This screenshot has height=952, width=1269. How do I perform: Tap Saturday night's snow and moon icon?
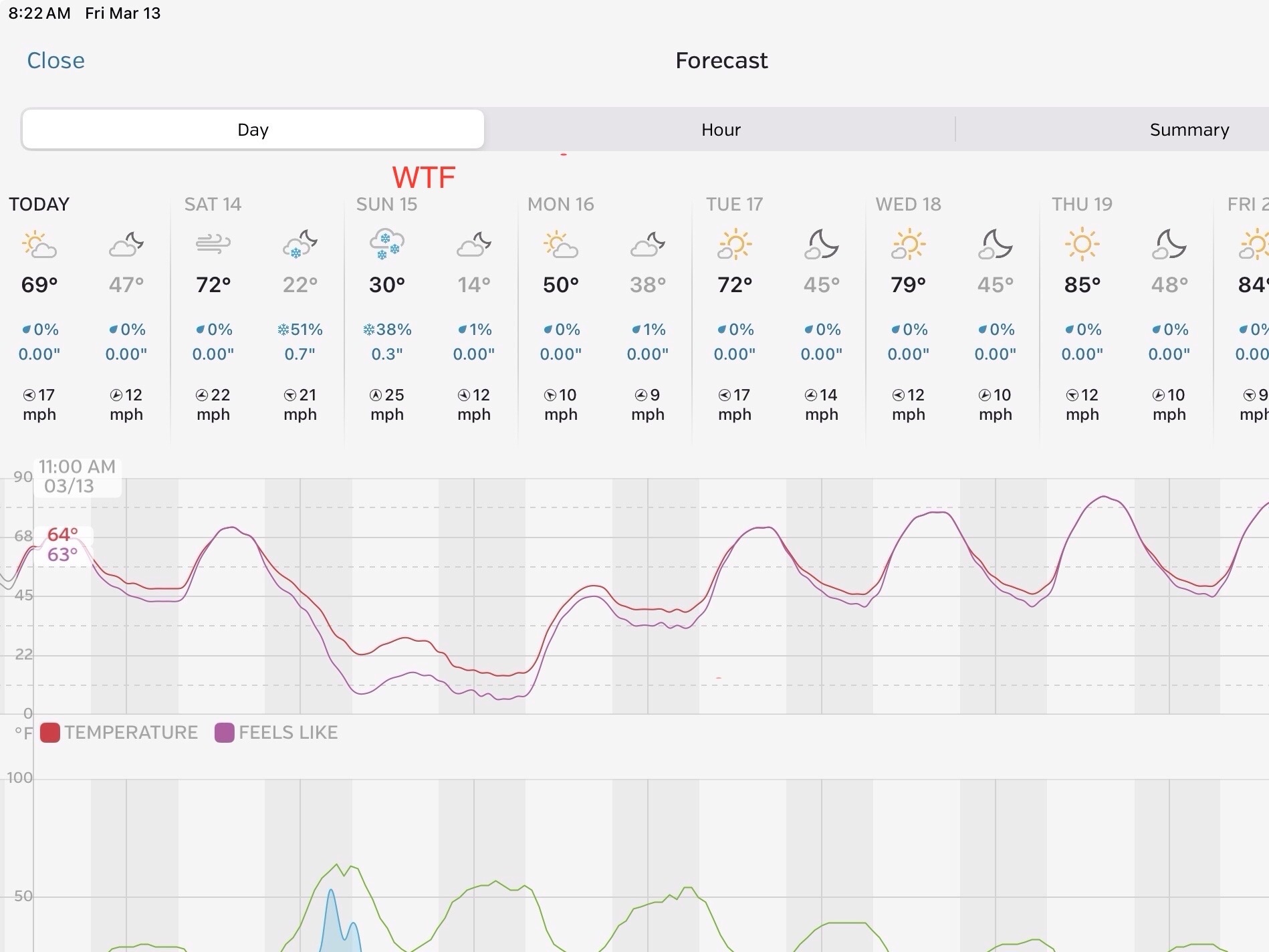[x=300, y=245]
